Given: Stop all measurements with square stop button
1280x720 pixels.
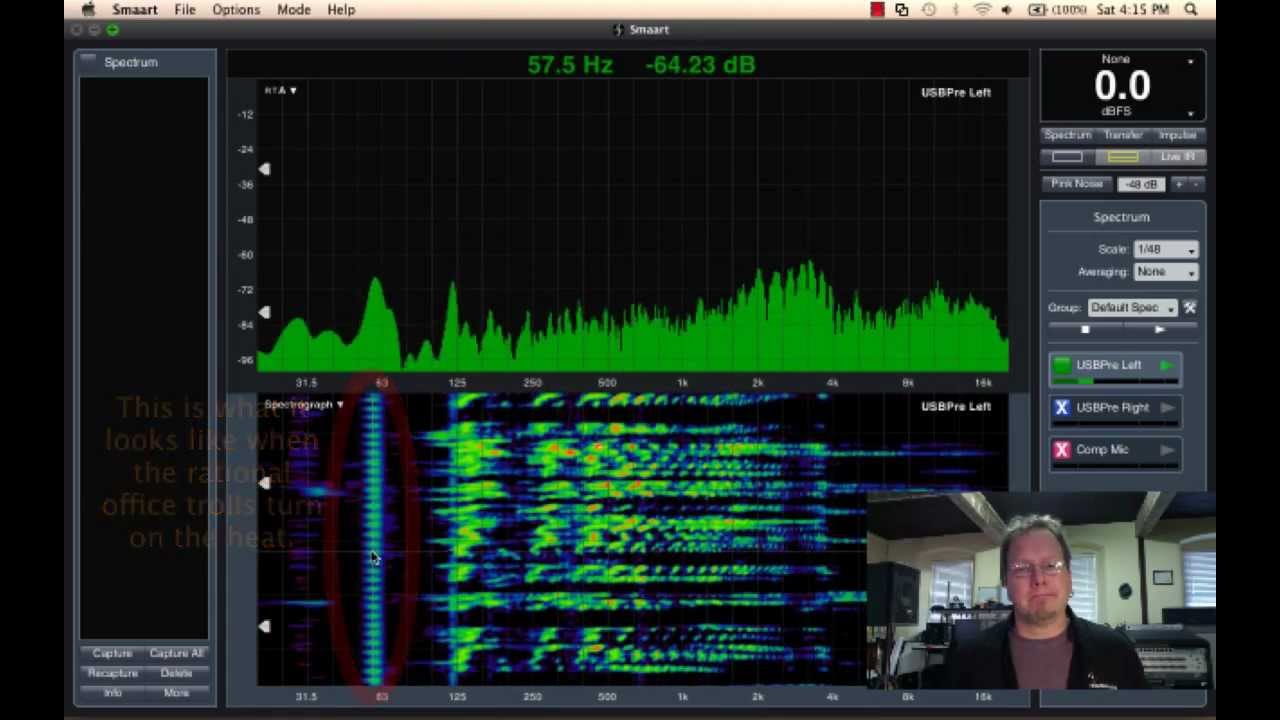Looking at the screenshot, I should 1085,330.
